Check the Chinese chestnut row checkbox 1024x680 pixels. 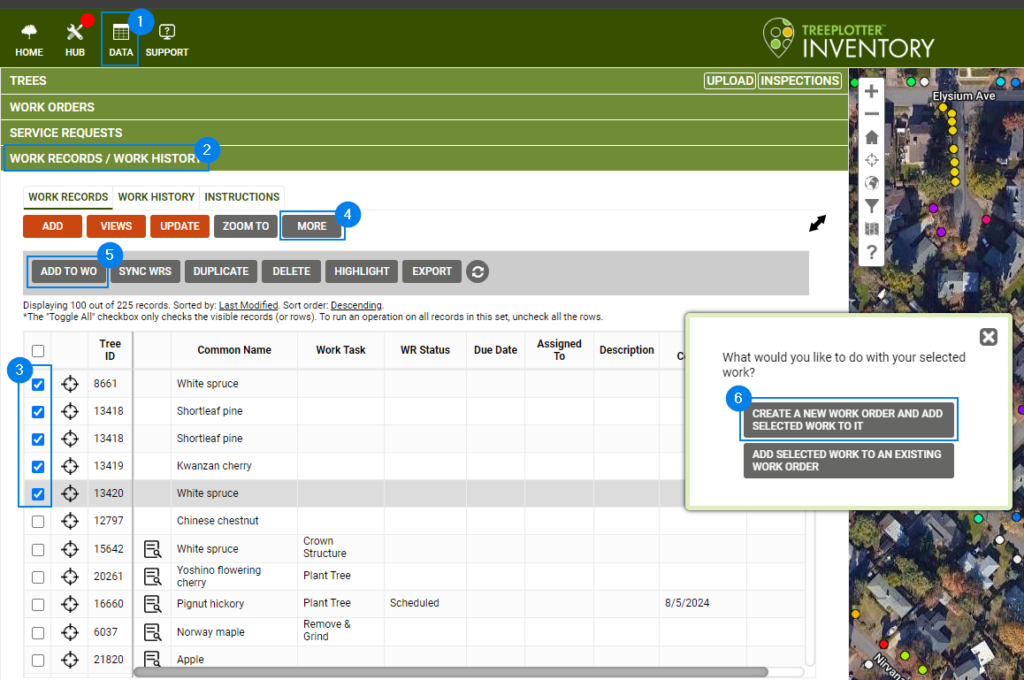pos(37,520)
